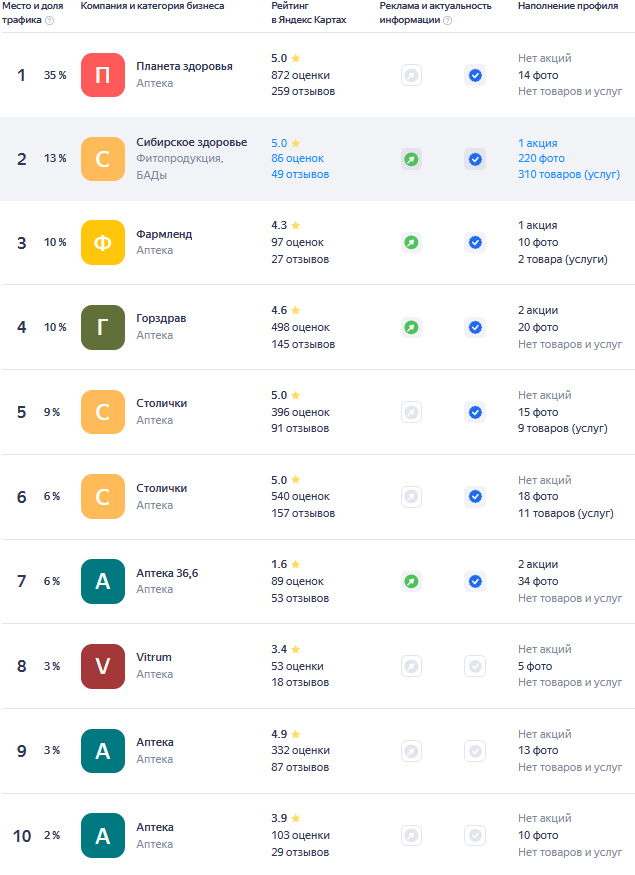Viewport: 635px width, 875px height.
Task: Click green ad icon for Горздрав
Action: (x=411, y=328)
